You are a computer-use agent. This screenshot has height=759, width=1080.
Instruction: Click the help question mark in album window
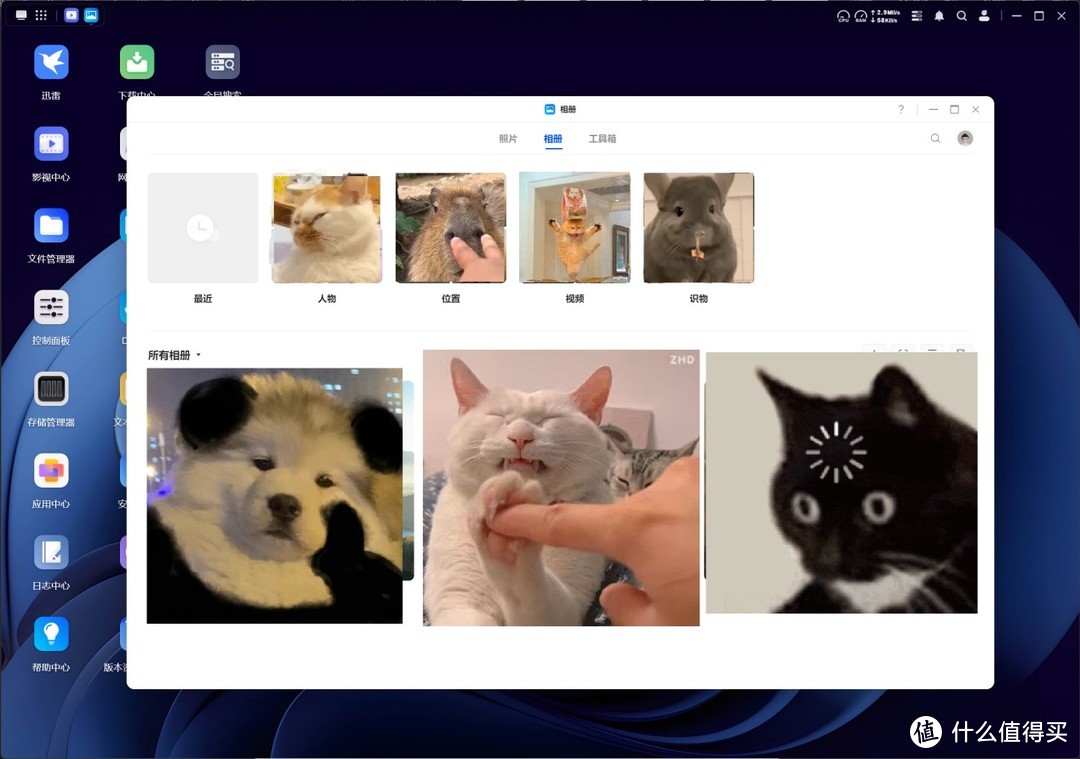click(x=901, y=110)
